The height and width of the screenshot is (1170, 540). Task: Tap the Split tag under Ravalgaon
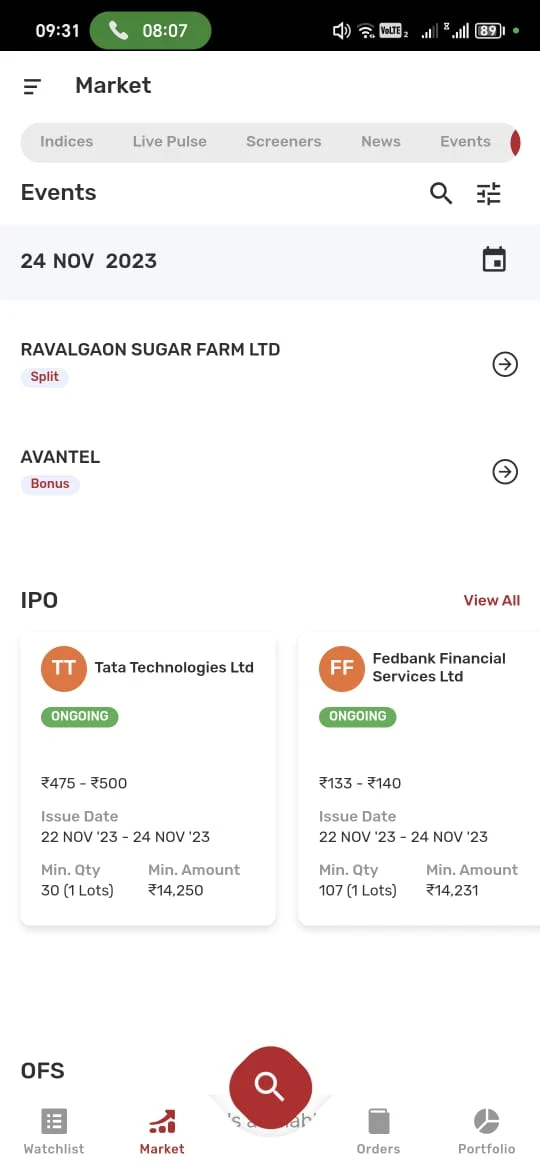click(44, 377)
